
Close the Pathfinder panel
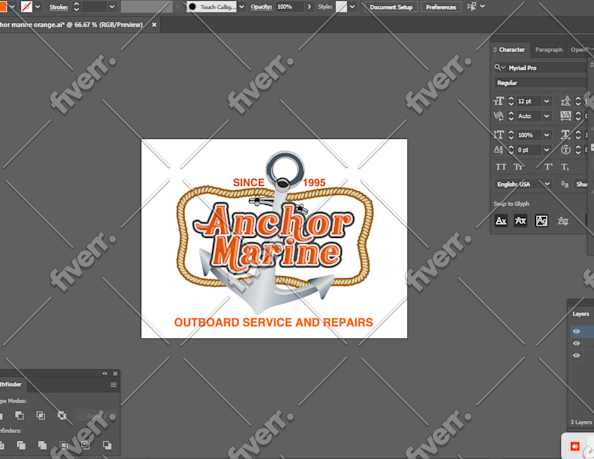115,374
